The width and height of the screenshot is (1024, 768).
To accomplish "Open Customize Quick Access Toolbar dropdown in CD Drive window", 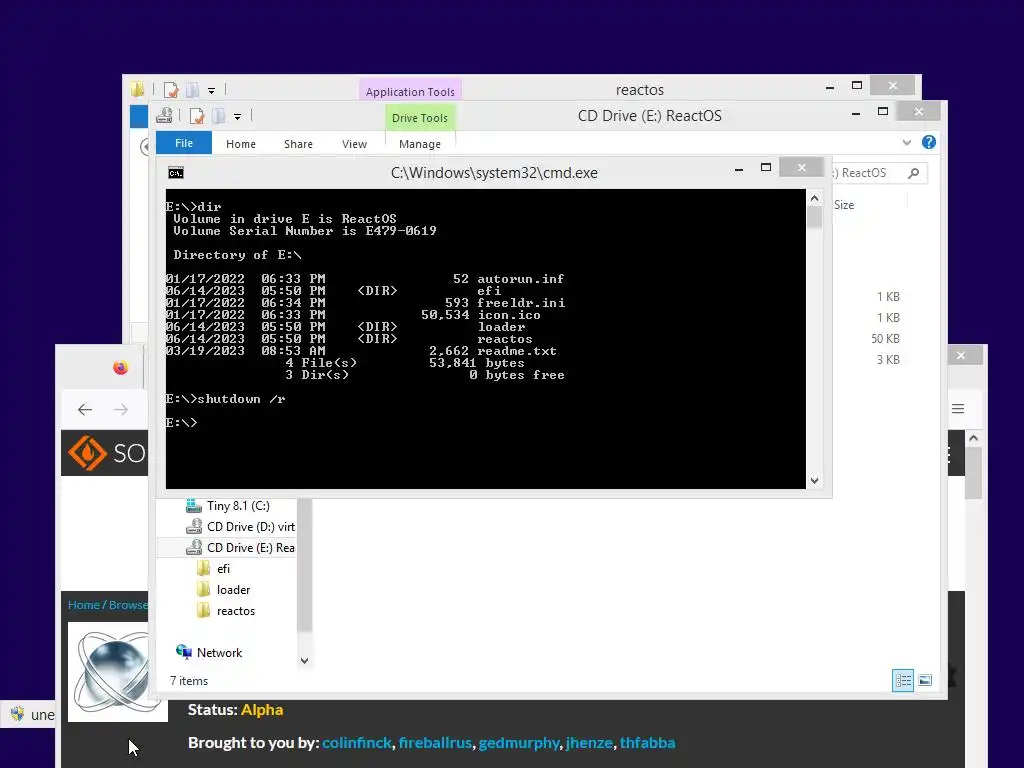I will [238, 117].
